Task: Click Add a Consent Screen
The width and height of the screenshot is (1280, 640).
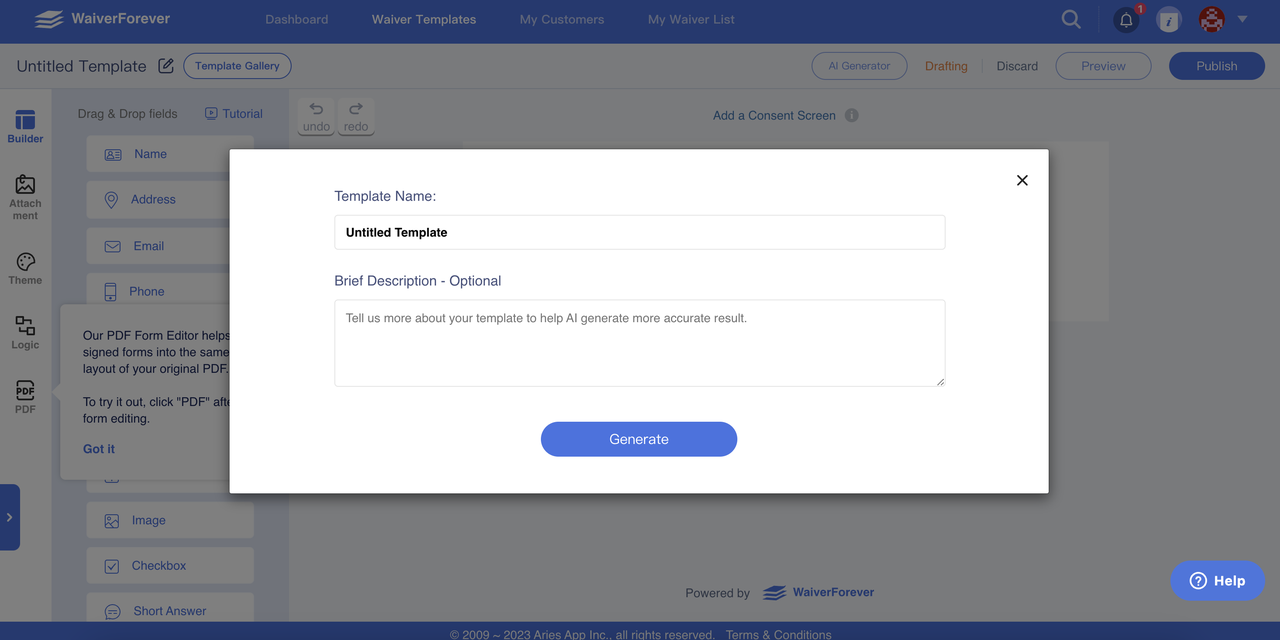Action: click(x=774, y=115)
